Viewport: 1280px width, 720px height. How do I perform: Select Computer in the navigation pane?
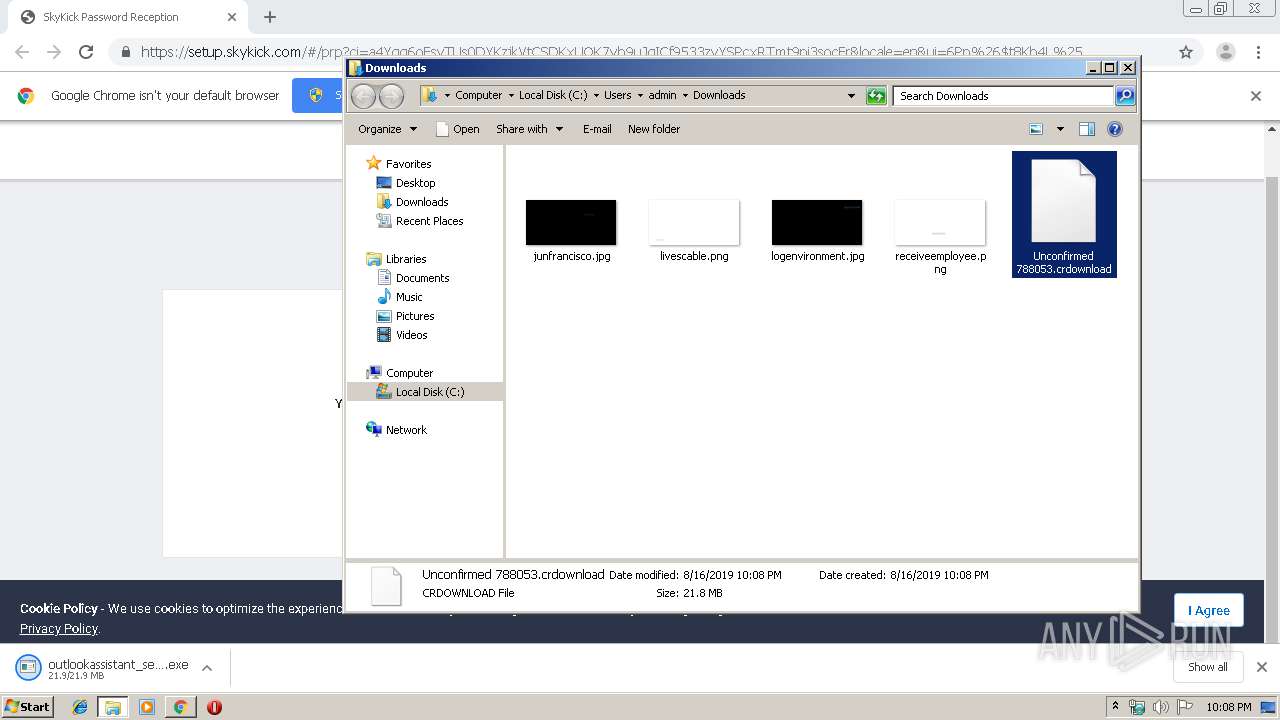[x=400, y=373]
